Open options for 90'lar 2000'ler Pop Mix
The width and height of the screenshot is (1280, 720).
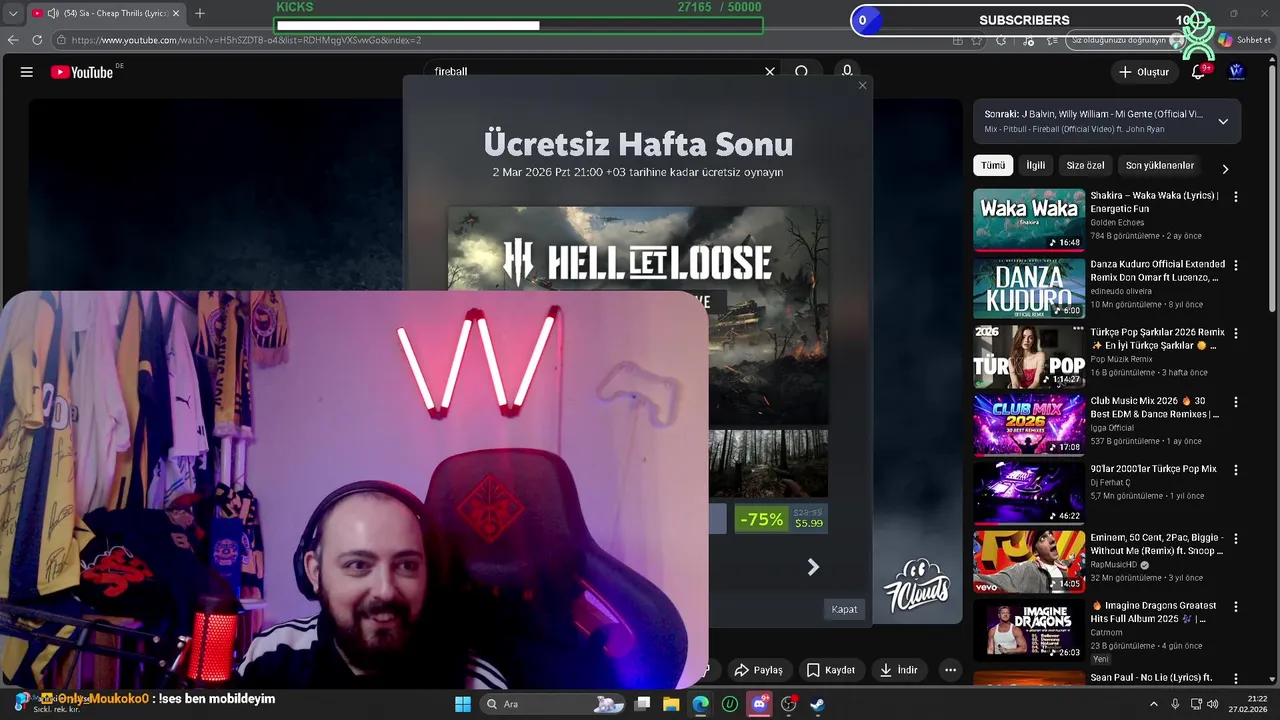point(1236,470)
